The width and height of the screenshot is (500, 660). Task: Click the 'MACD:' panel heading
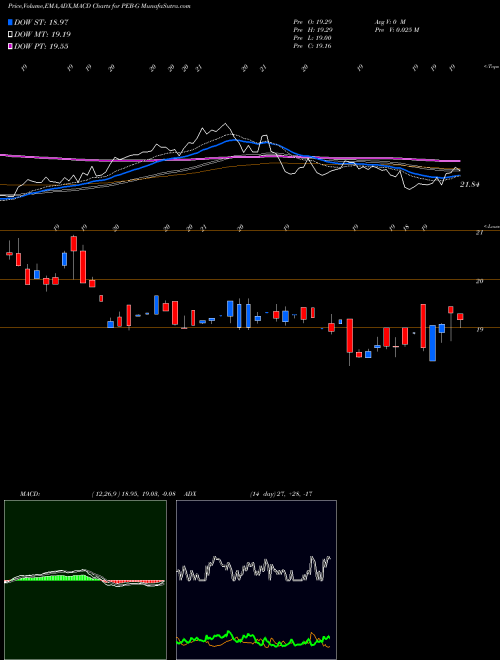coord(30,494)
